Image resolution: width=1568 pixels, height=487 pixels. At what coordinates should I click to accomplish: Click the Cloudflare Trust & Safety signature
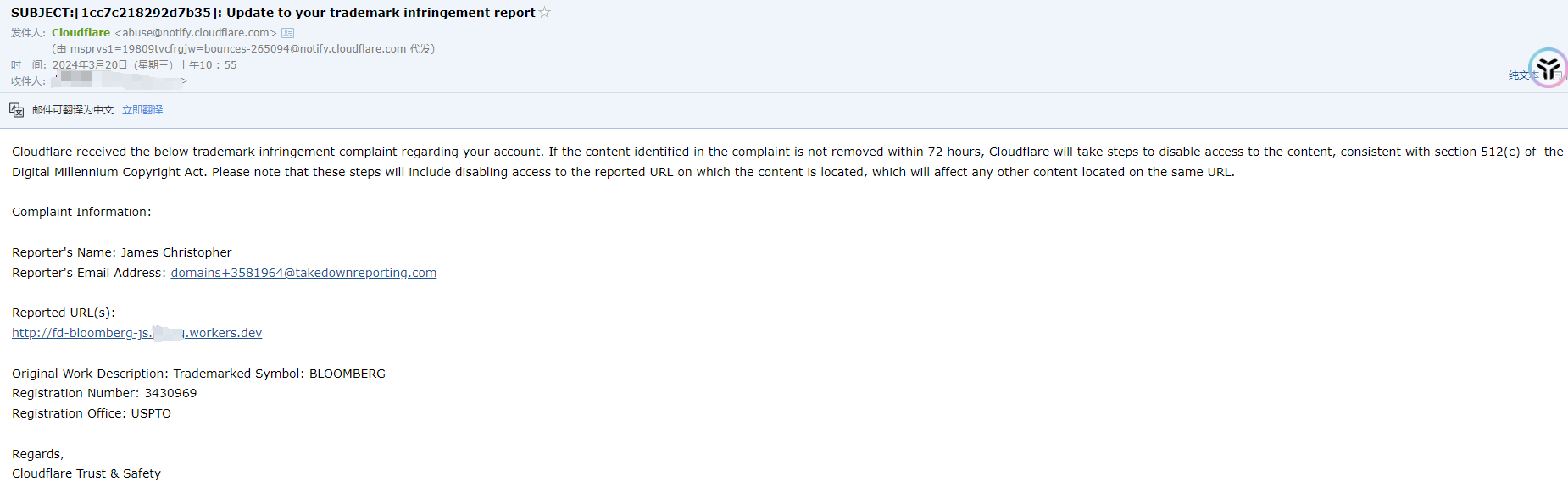pos(86,473)
